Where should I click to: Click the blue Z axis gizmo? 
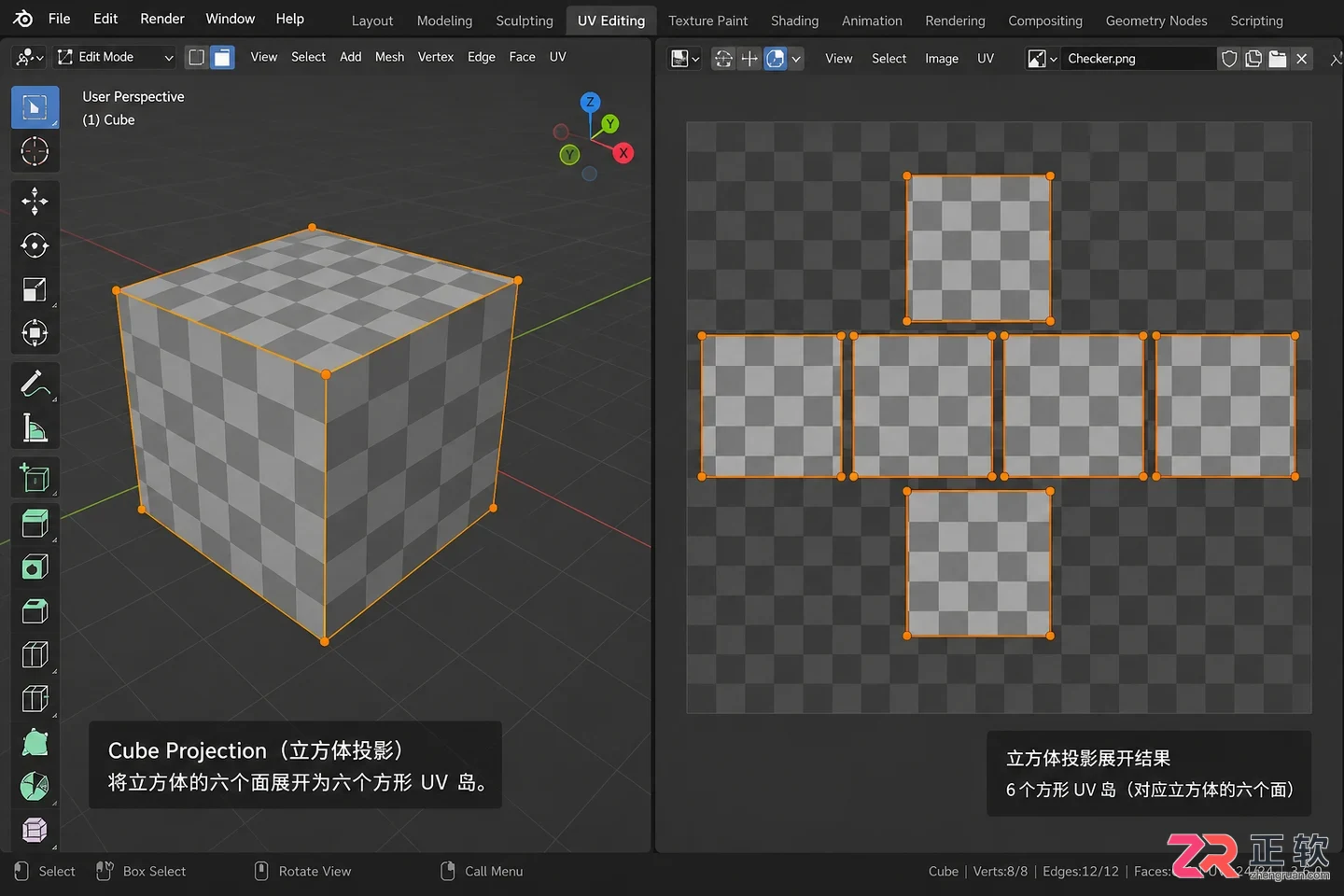point(590,102)
